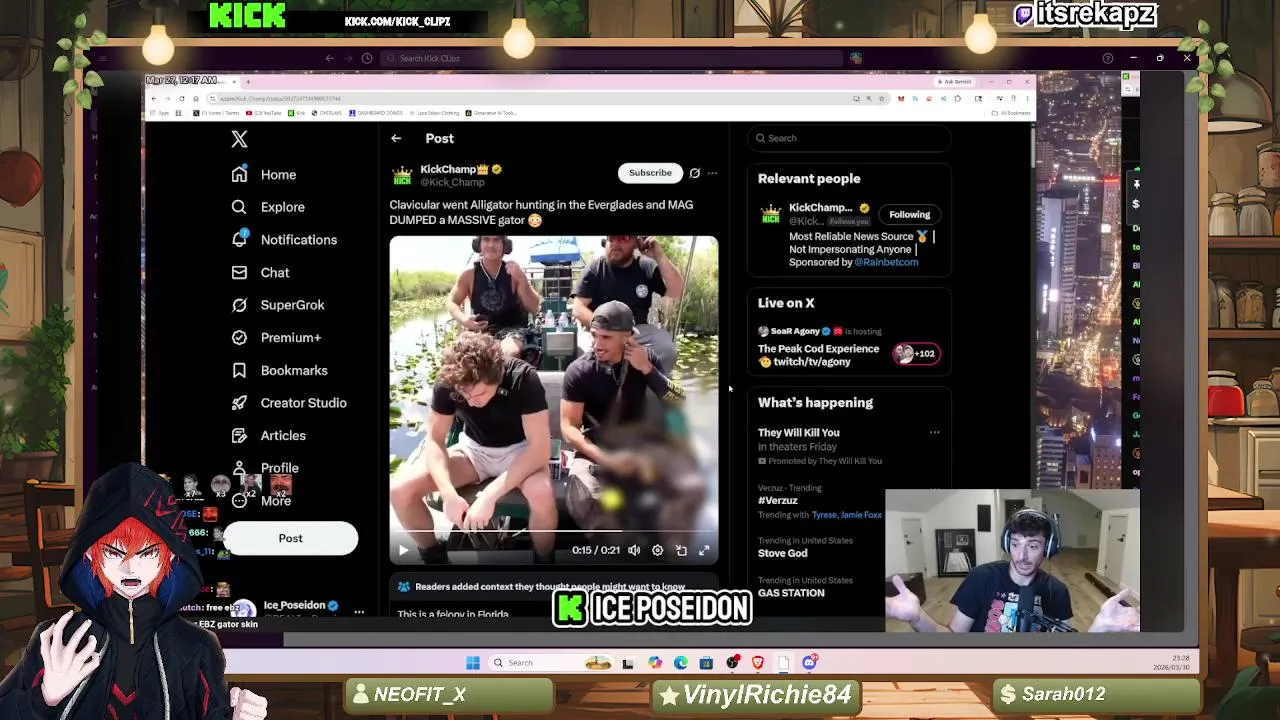Enter video fullscreen

point(704,550)
